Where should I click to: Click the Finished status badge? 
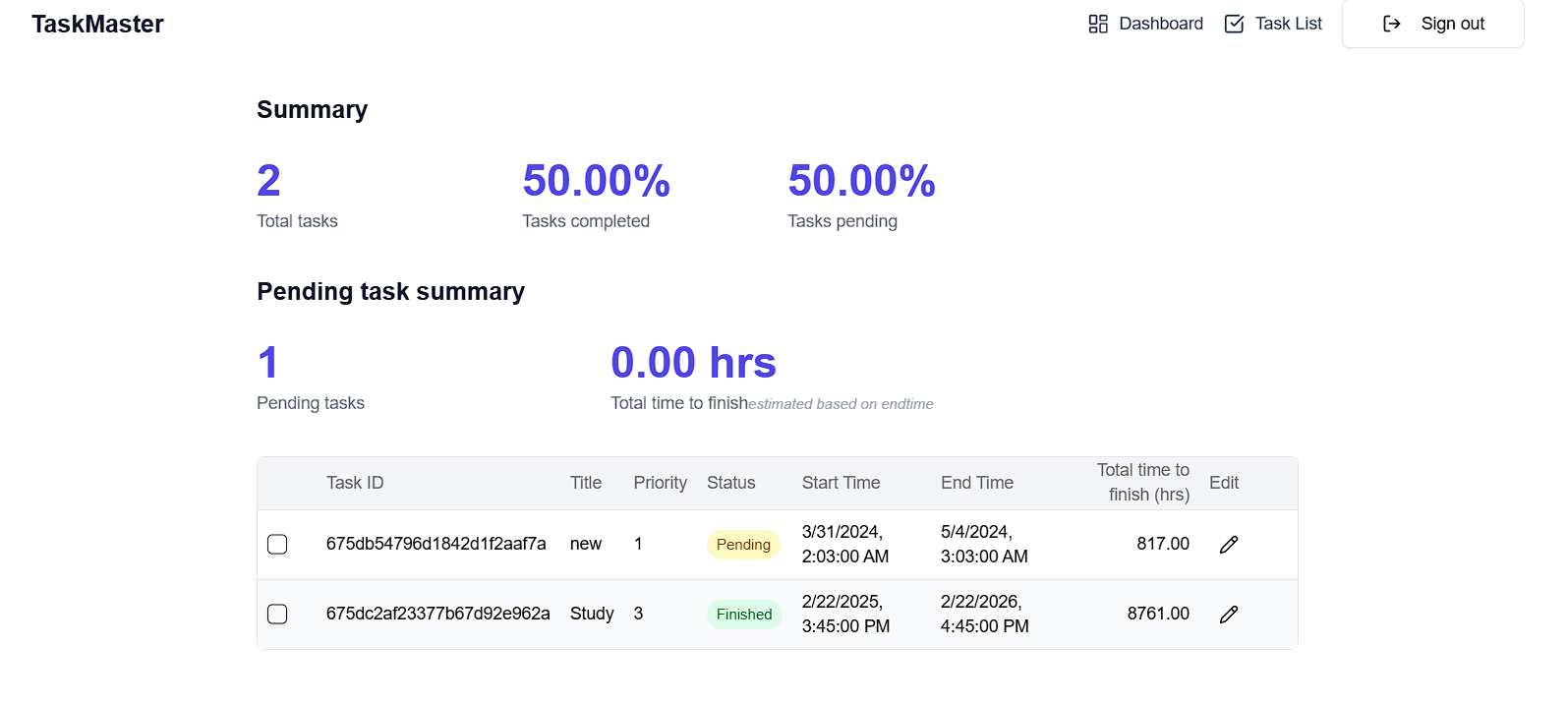pyautogui.click(x=744, y=615)
